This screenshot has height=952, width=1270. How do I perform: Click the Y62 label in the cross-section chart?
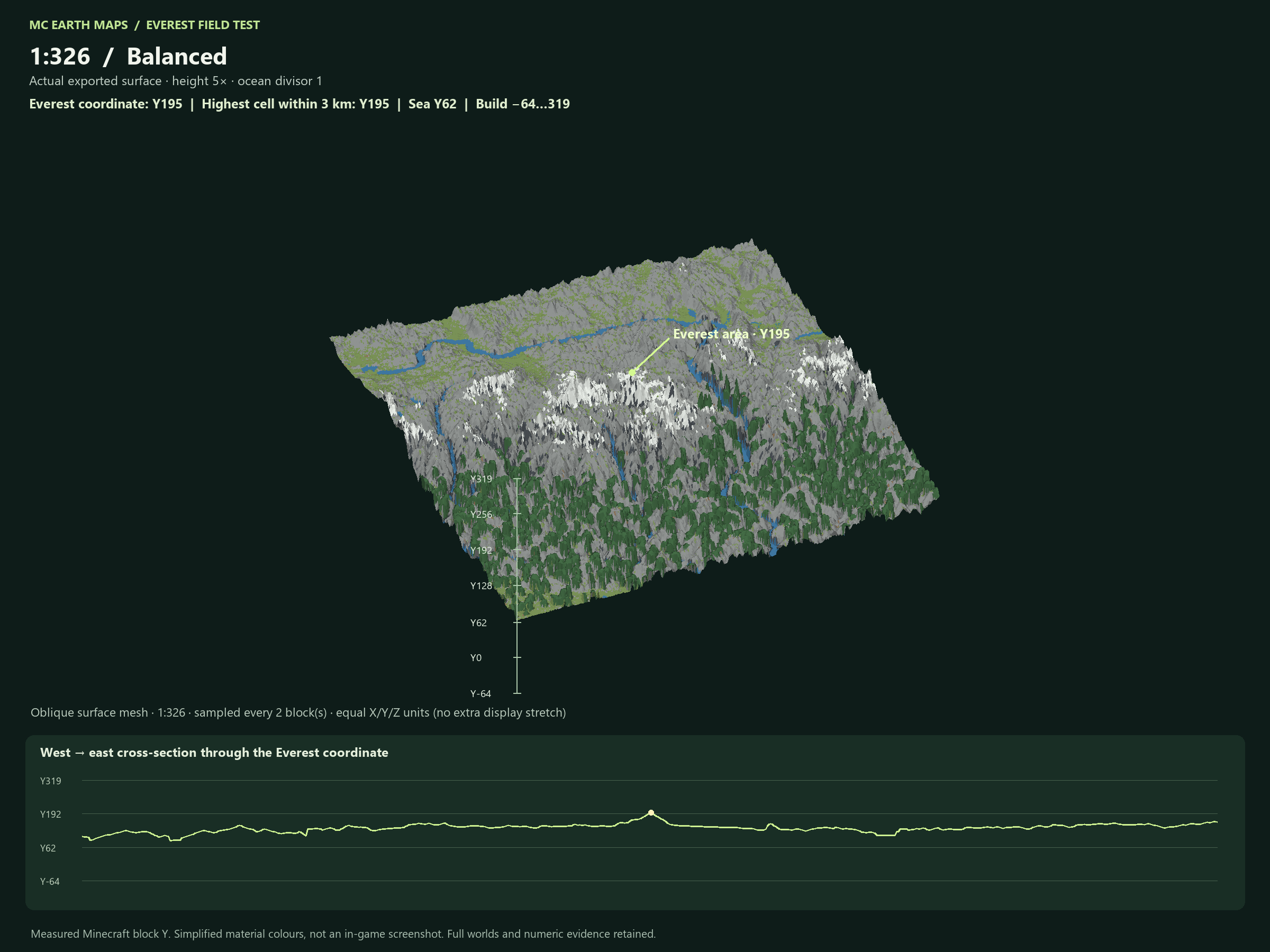tap(48, 848)
